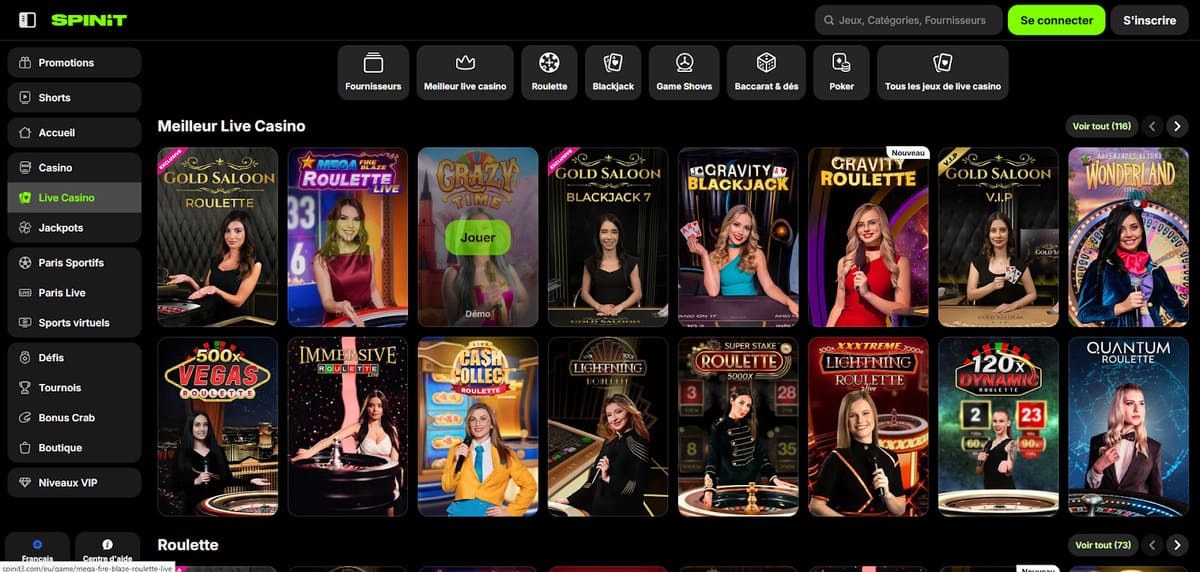Choose the Français language button
This screenshot has height=572, width=1200.
pyautogui.click(x=38, y=550)
